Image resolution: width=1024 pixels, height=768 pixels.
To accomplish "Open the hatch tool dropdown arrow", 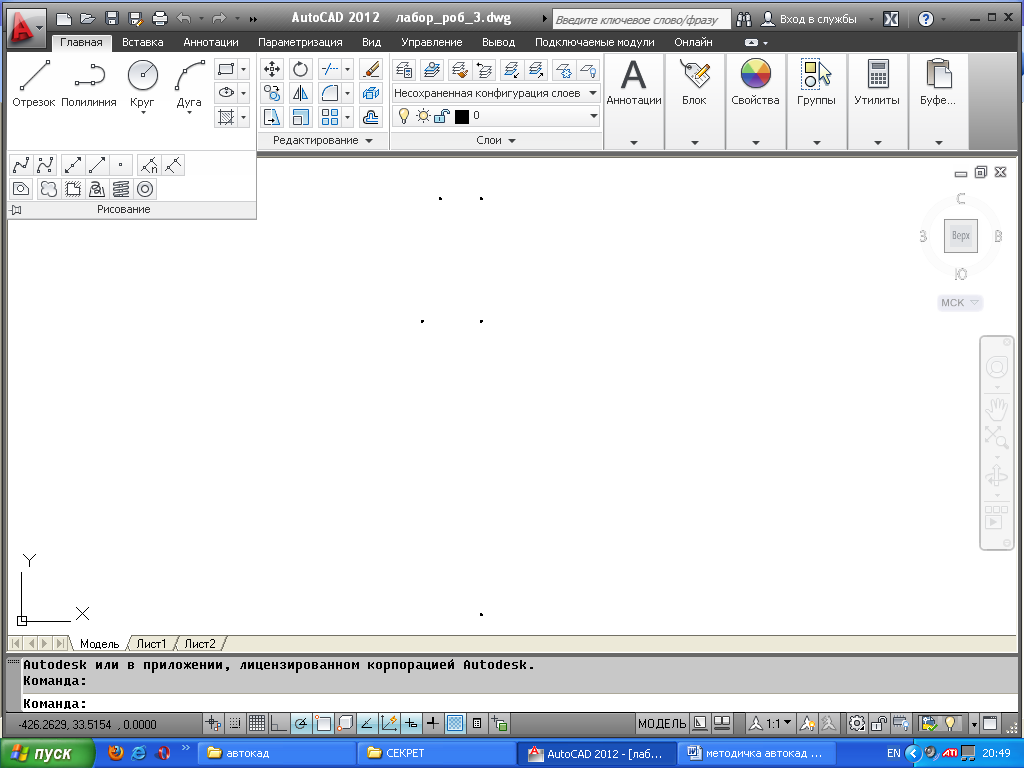I will tap(244, 118).
